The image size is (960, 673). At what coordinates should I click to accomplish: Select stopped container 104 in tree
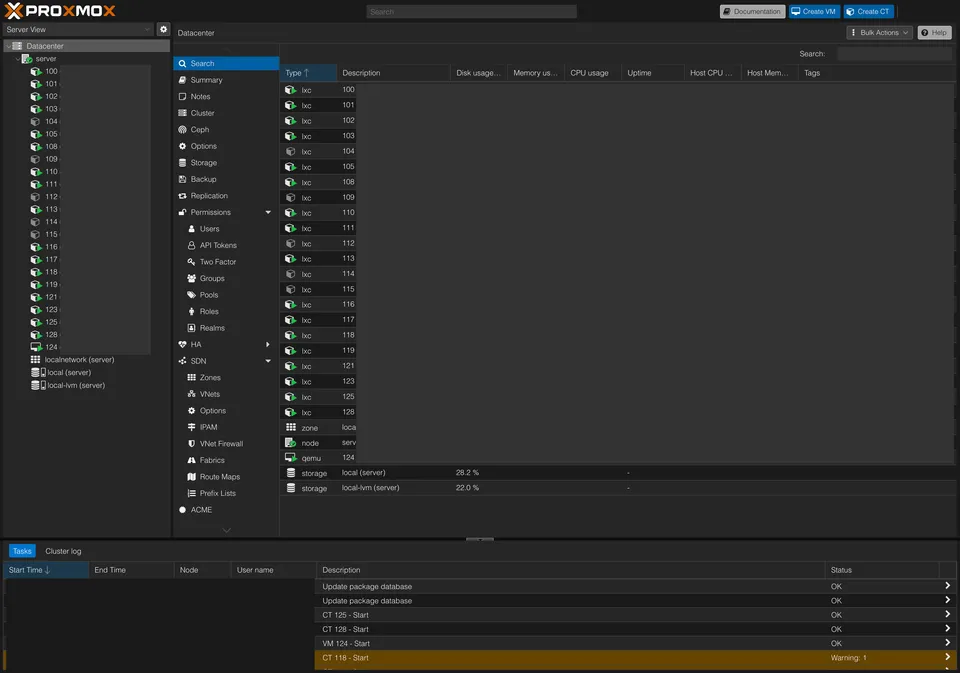pyautogui.click(x=36, y=122)
